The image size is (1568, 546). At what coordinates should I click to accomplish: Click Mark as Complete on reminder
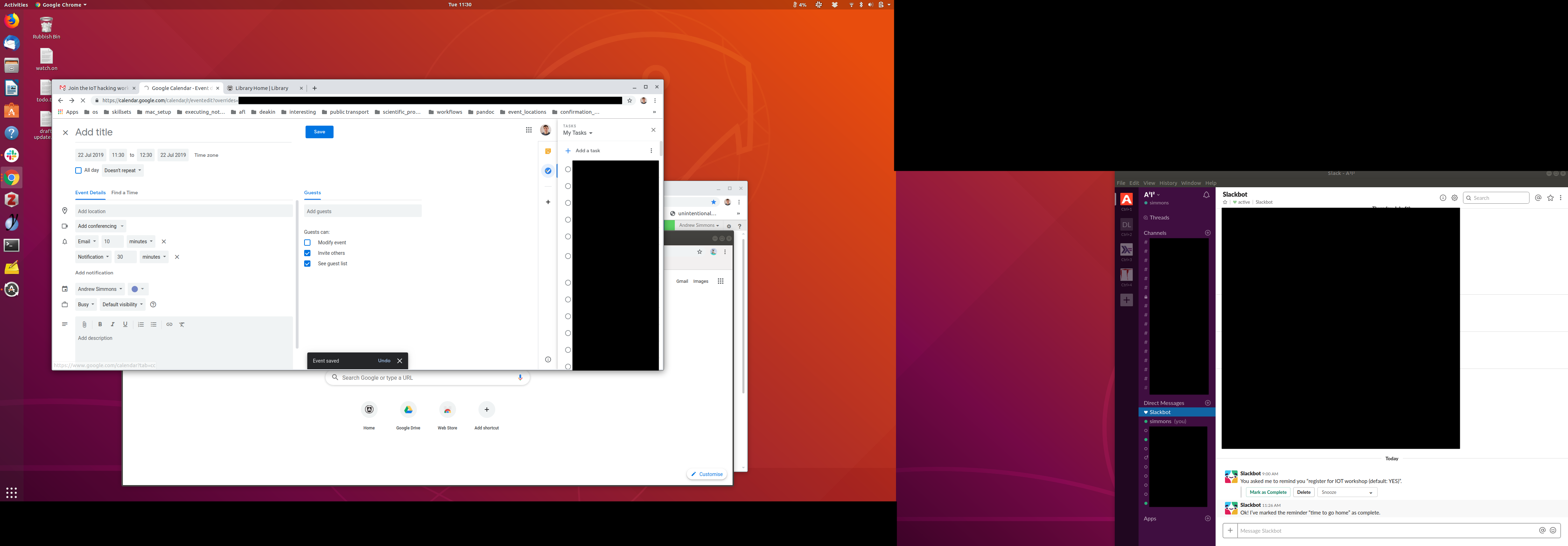point(1268,492)
